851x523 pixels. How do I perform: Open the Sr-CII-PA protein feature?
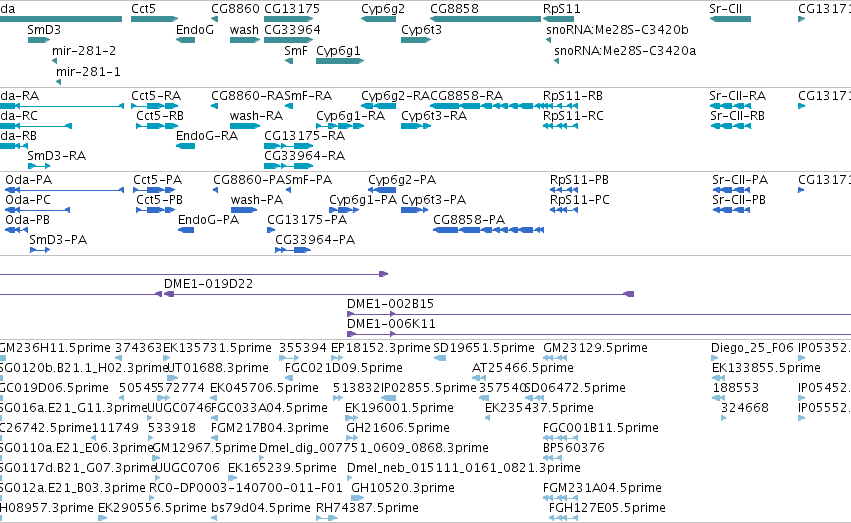point(731,190)
